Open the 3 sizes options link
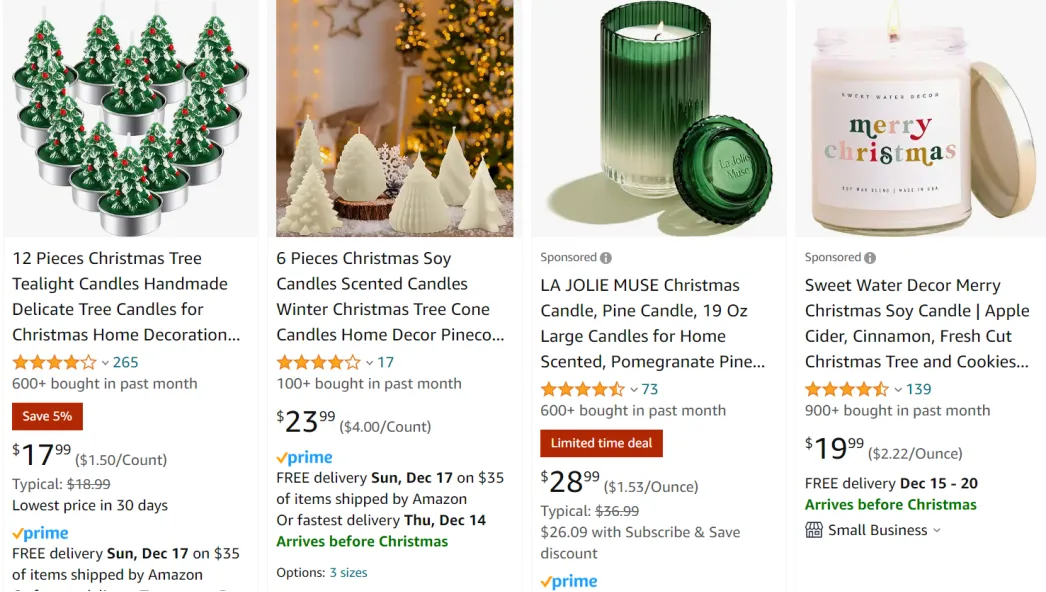The height and width of the screenshot is (592, 1046). point(348,573)
